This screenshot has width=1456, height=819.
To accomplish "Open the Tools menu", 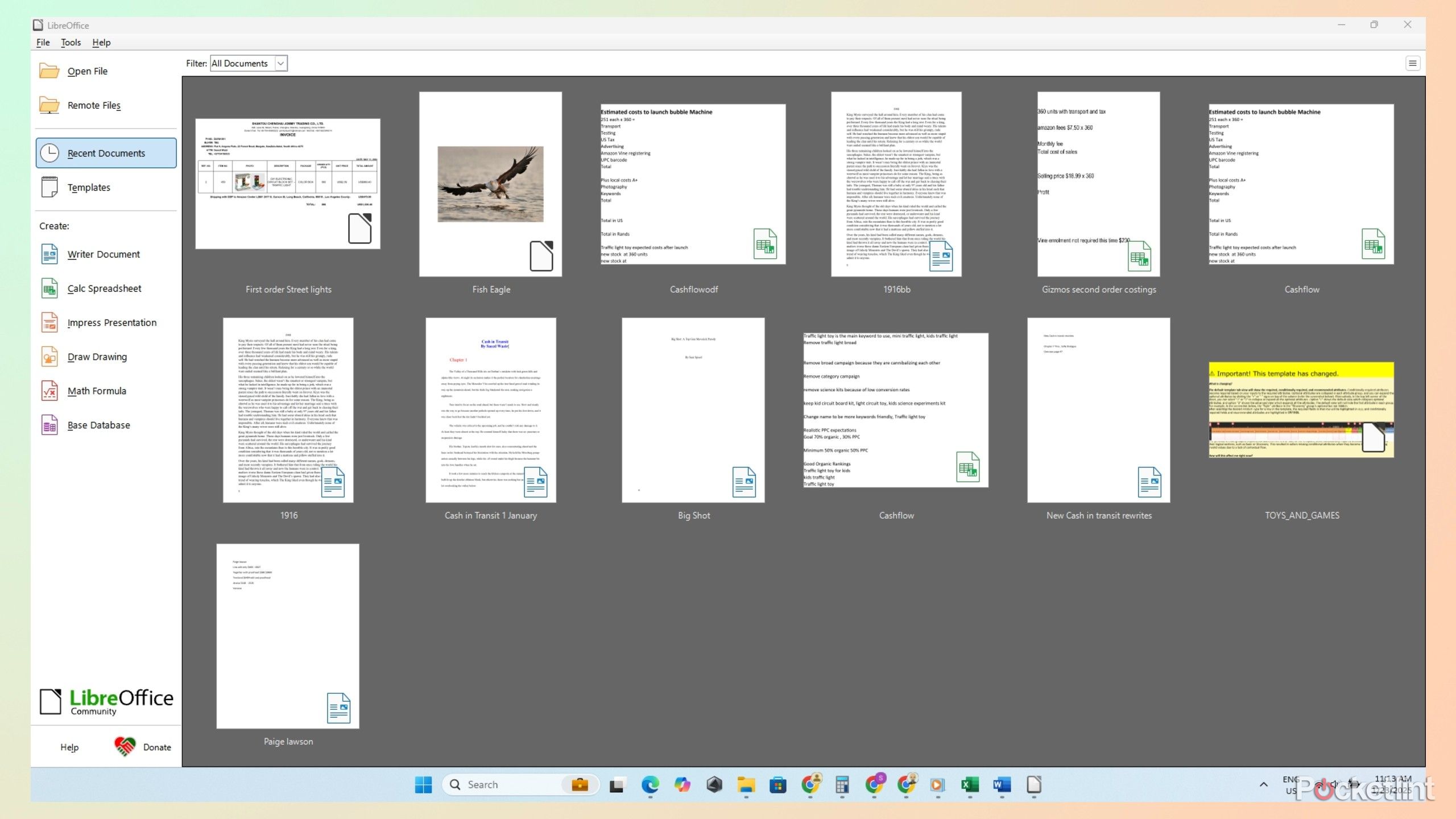I will (71, 42).
